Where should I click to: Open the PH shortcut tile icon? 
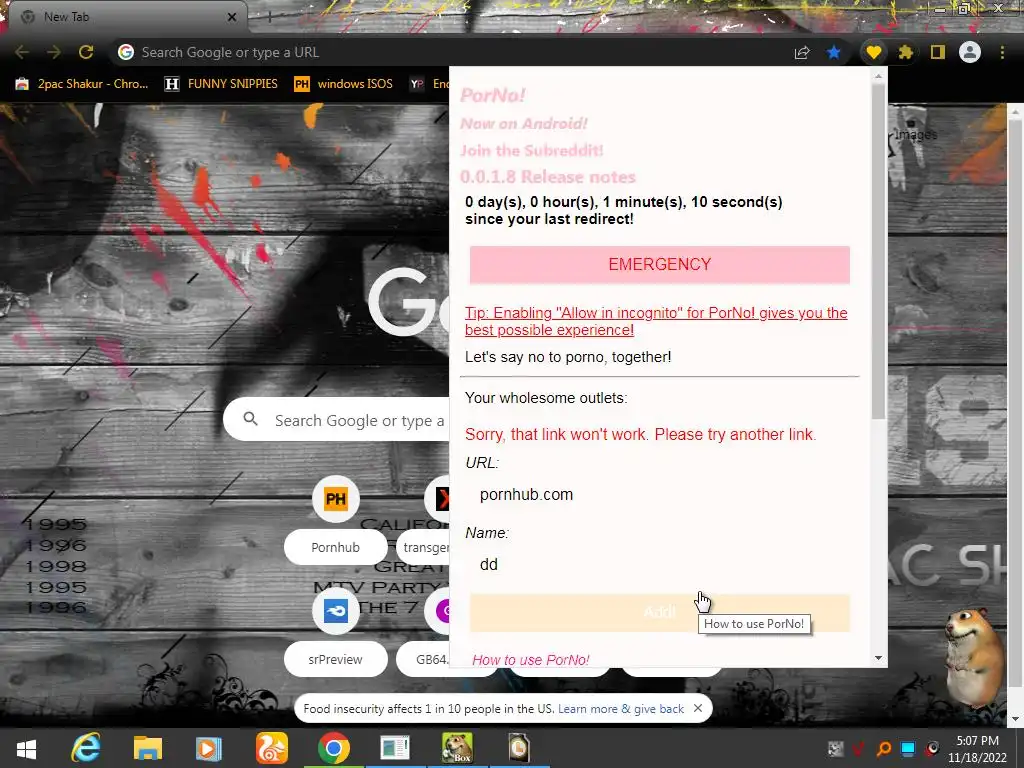[x=336, y=499]
